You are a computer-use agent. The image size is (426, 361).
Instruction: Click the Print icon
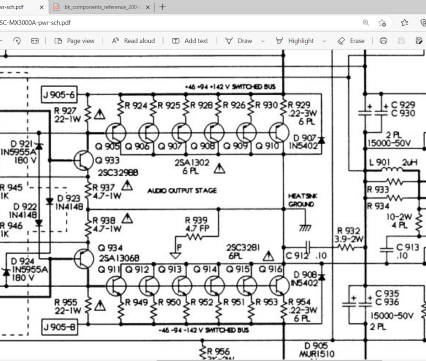tap(384, 41)
